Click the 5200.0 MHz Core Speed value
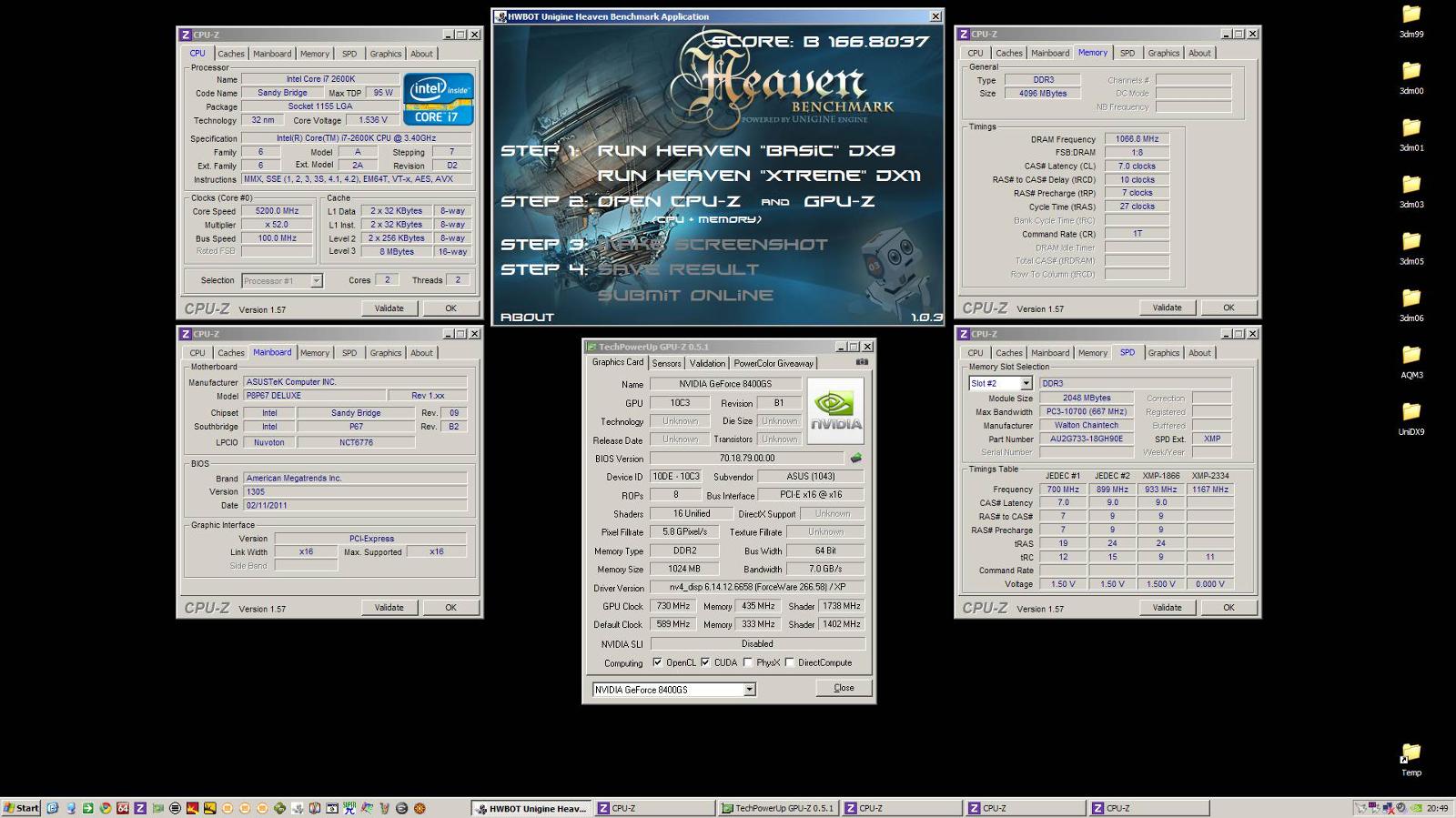This screenshot has width=1456, height=818. tap(277, 211)
